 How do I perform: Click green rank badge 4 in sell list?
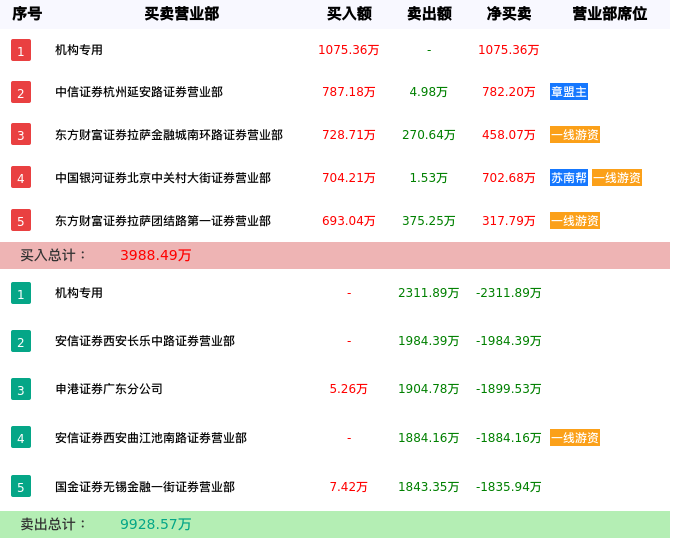click(x=21, y=437)
